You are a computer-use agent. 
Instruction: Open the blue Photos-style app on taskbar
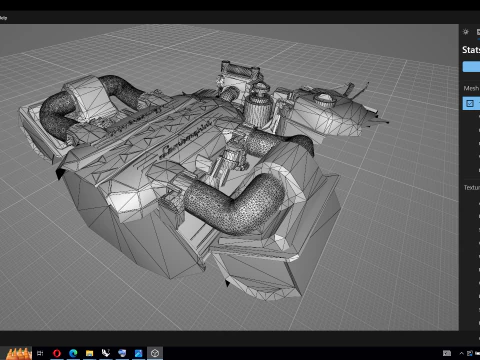click(138, 353)
